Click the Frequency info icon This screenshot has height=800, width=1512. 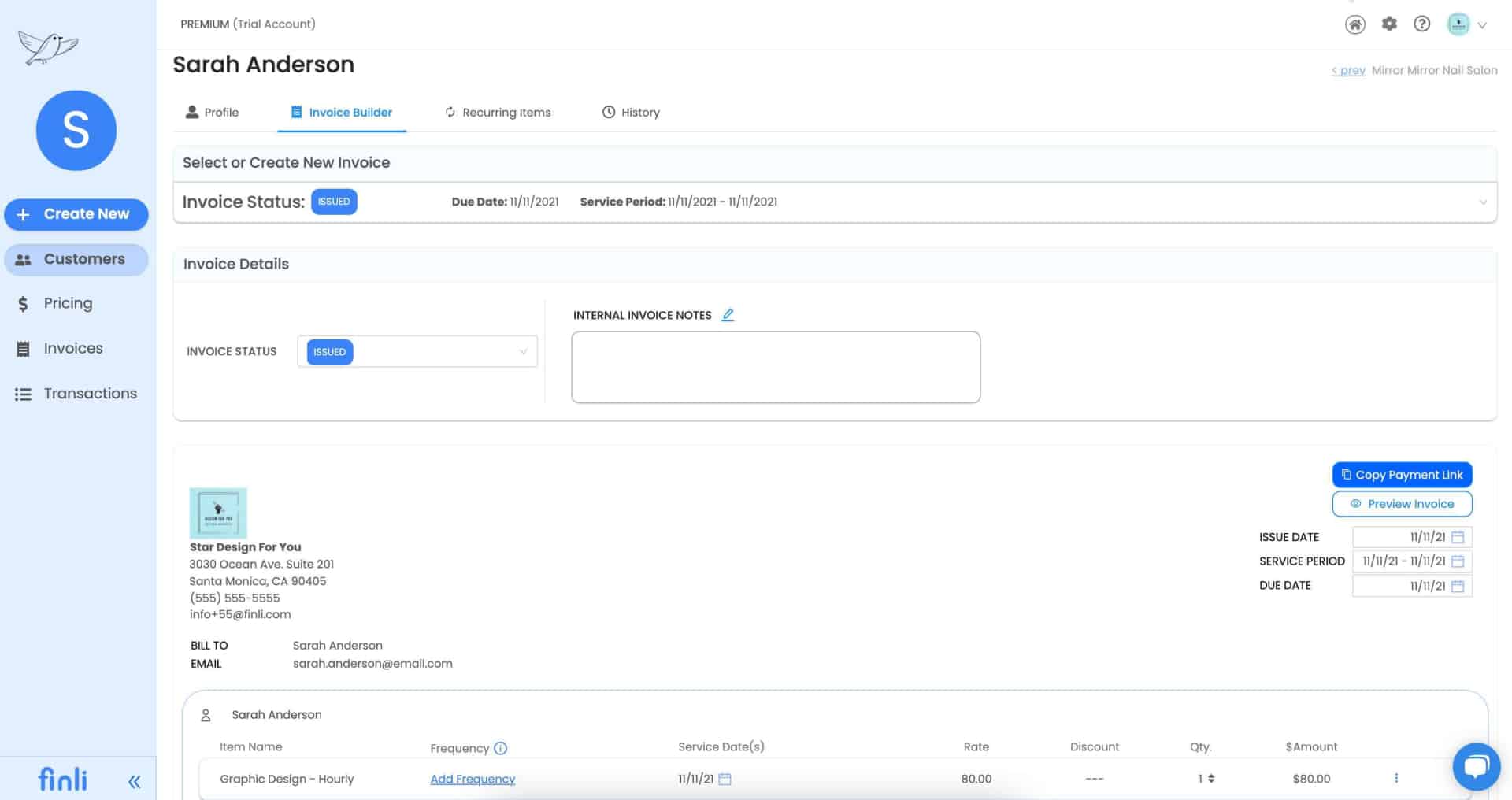502,748
